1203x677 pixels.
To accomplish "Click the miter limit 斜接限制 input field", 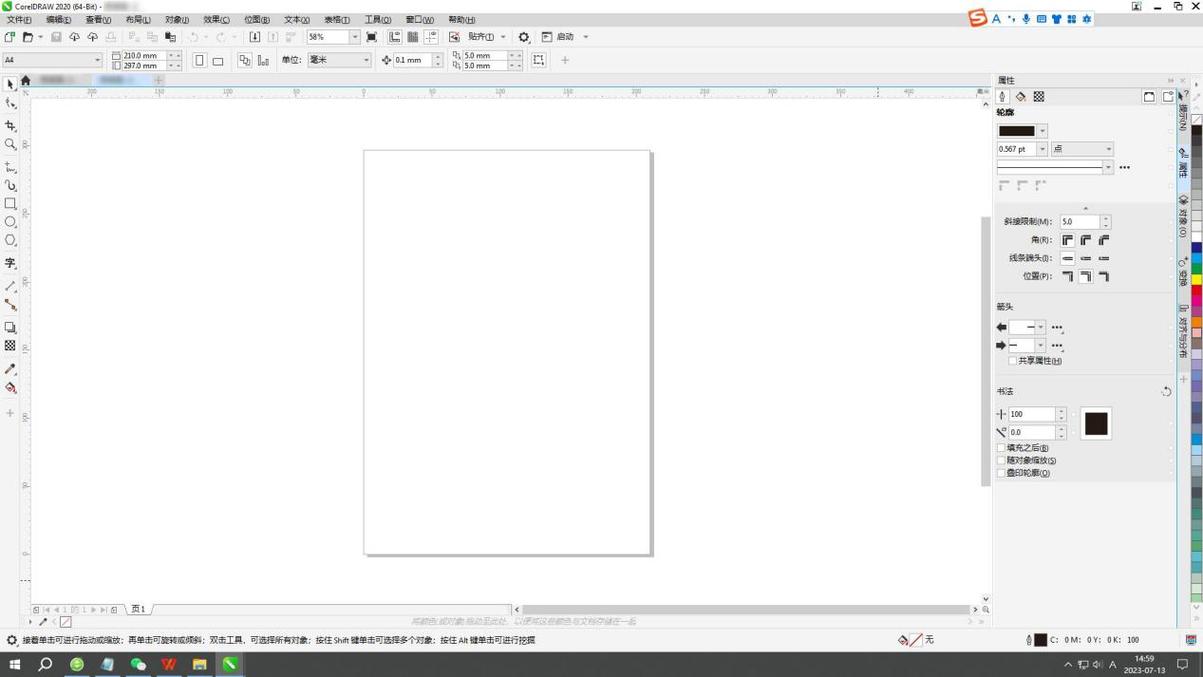I will (1080, 222).
